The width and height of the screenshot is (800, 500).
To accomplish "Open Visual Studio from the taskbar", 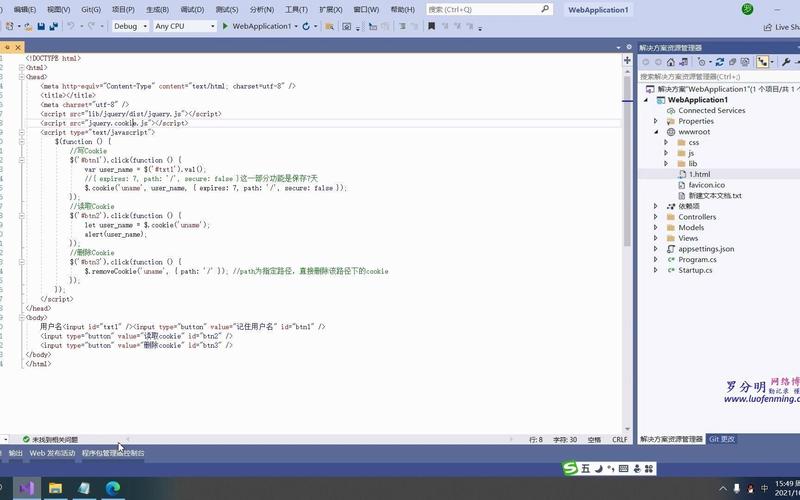I will click(x=27, y=488).
